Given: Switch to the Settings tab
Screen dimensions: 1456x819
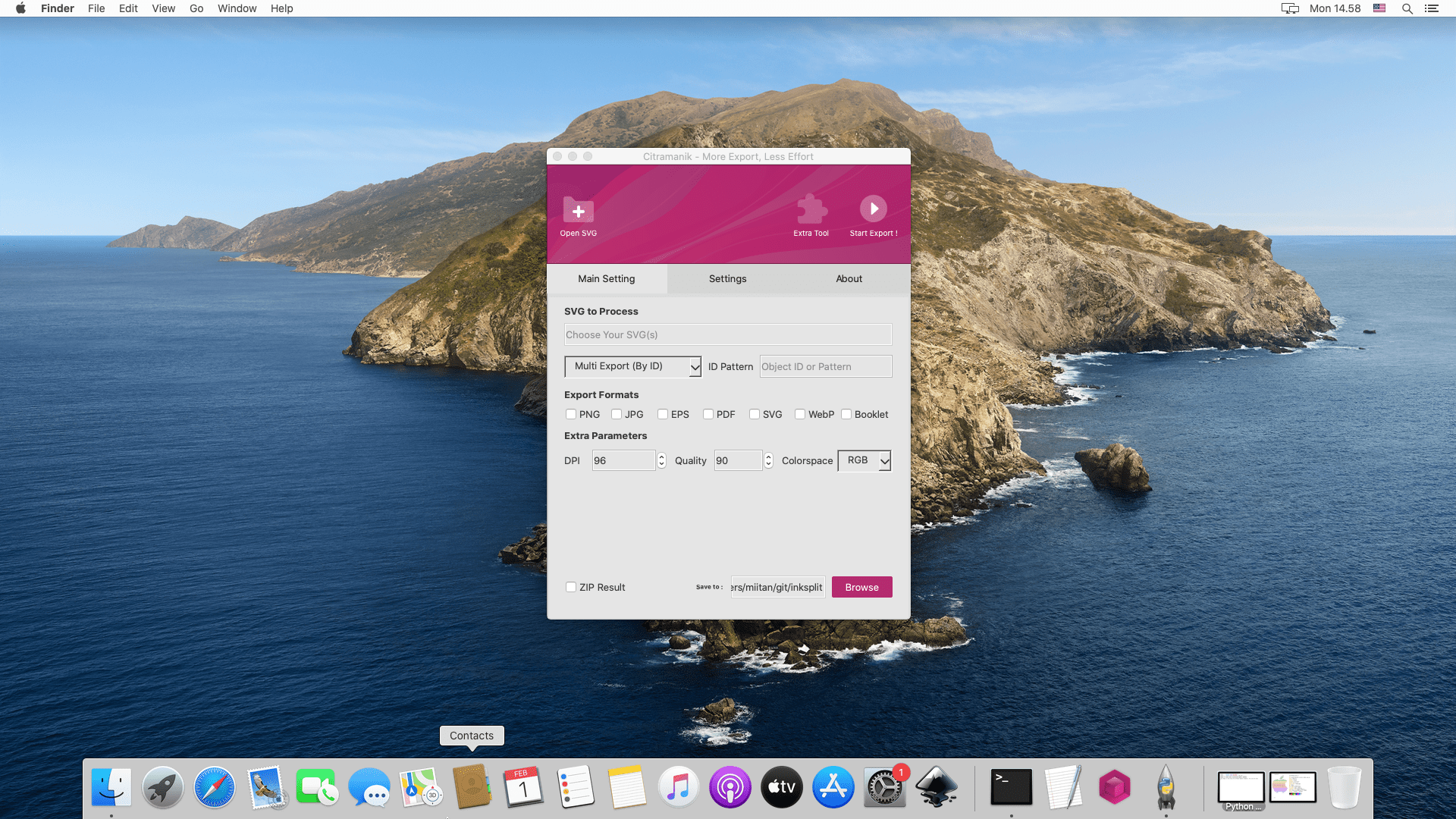Looking at the screenshot, I should (x=727, y=278).
